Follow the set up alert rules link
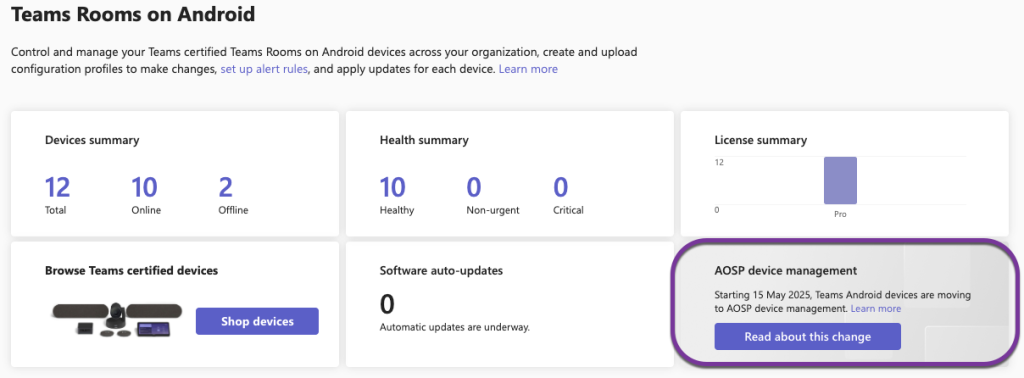 (264, 69)
